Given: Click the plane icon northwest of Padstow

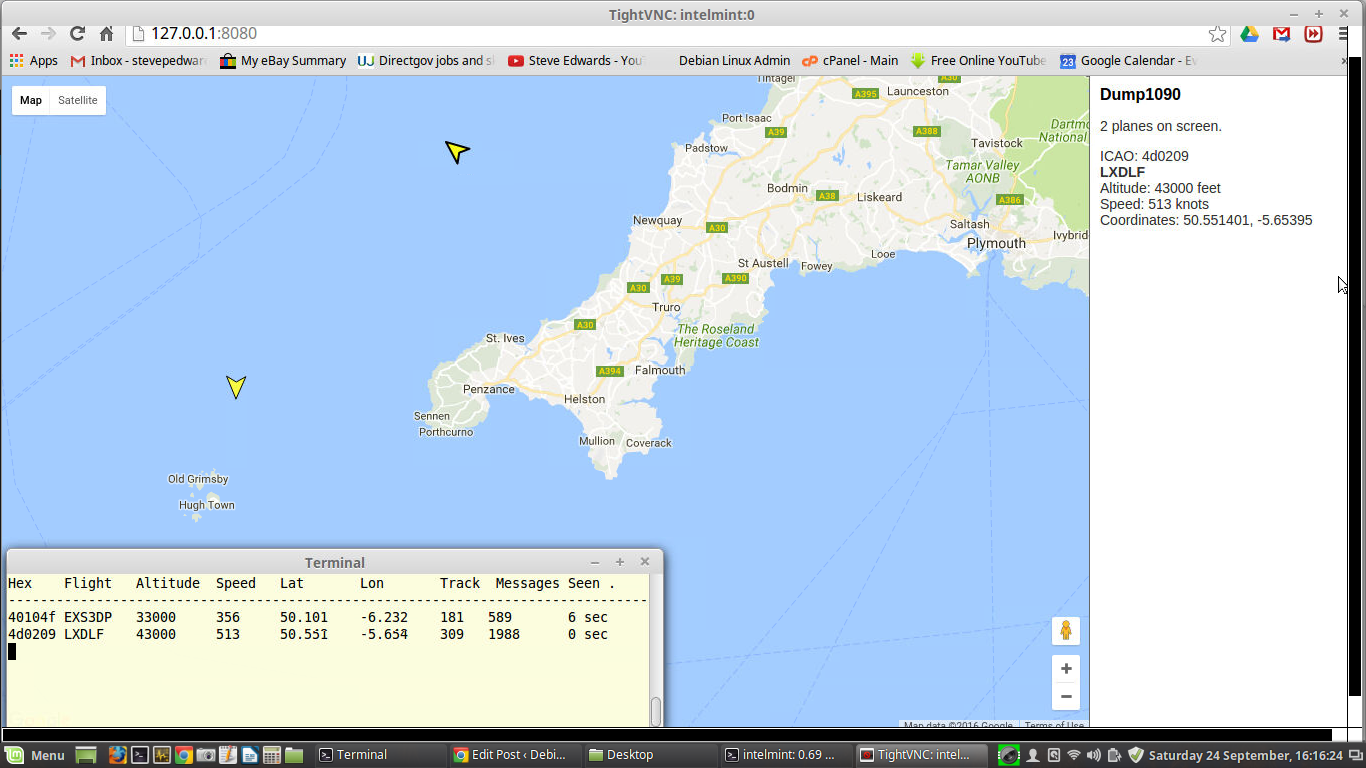Looking at the screenshot, I should pos(456,151).
